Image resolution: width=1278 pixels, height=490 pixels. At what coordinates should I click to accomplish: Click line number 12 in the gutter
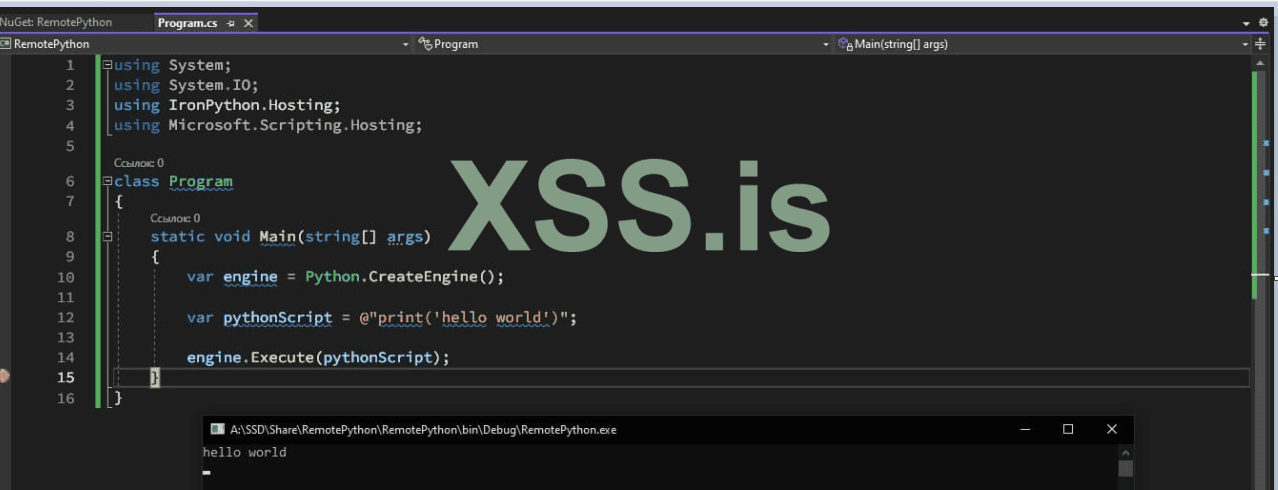[66, 318]
